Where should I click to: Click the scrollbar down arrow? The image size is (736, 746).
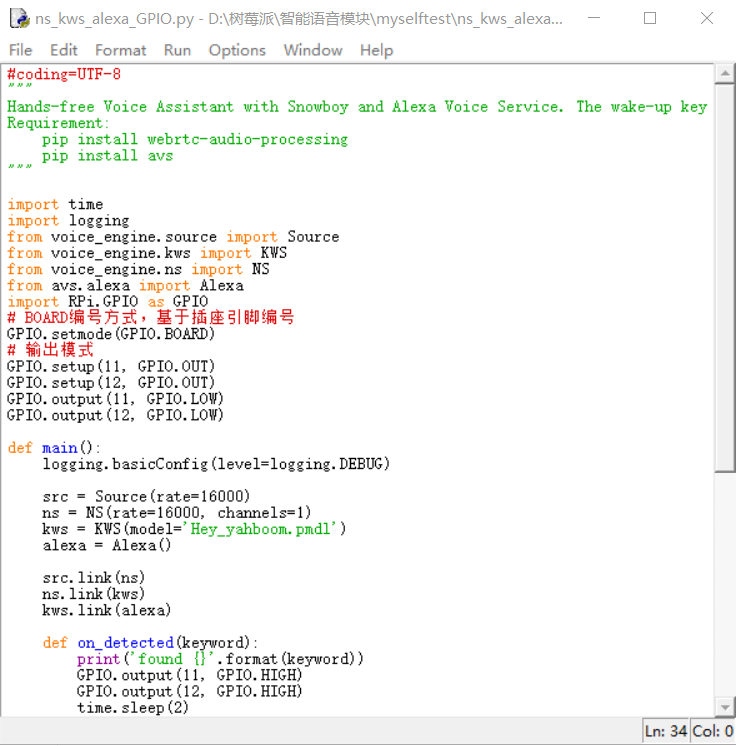click(x=725, y=707)
